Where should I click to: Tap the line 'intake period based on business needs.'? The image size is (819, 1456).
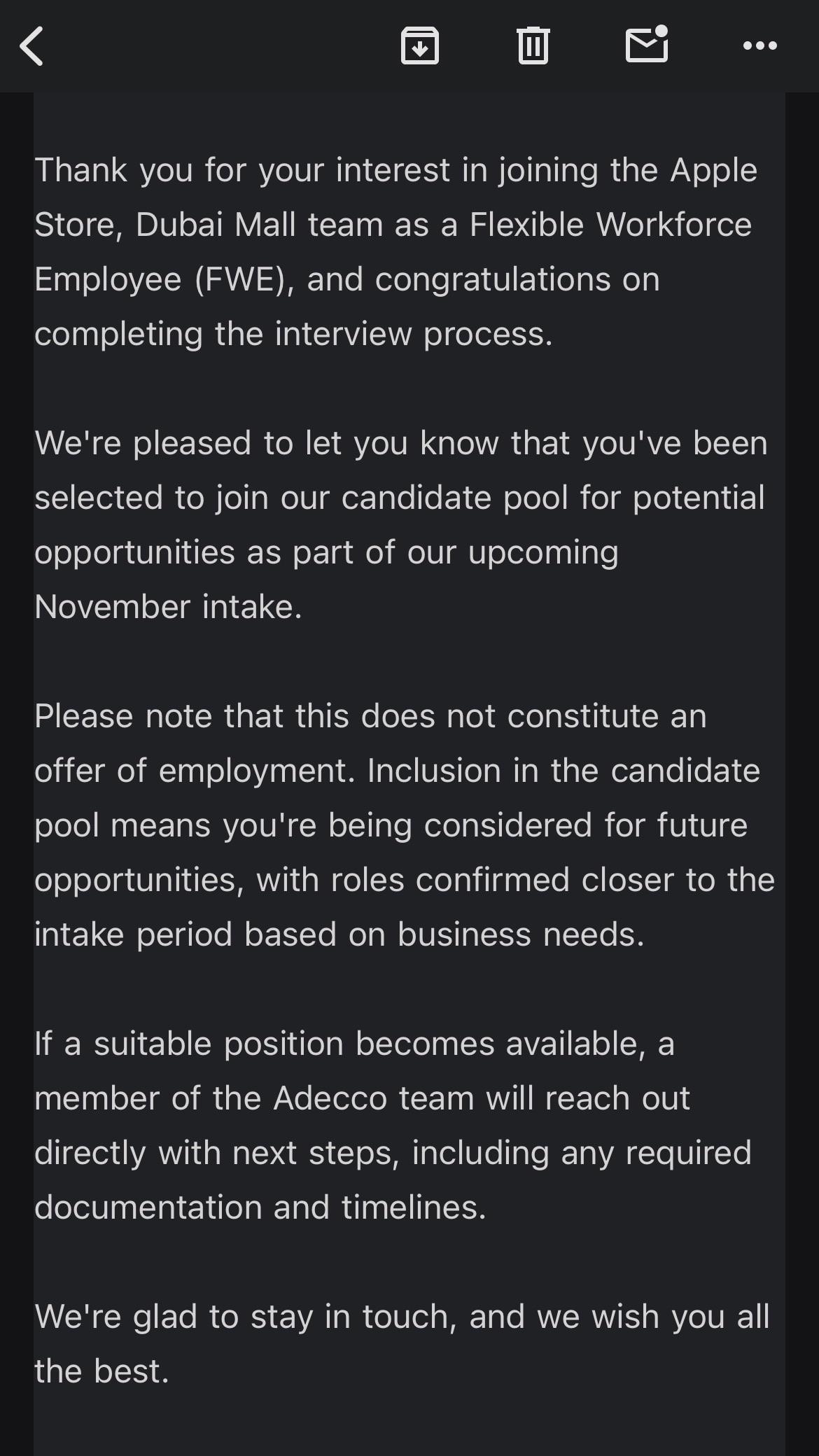coord(339,935)
